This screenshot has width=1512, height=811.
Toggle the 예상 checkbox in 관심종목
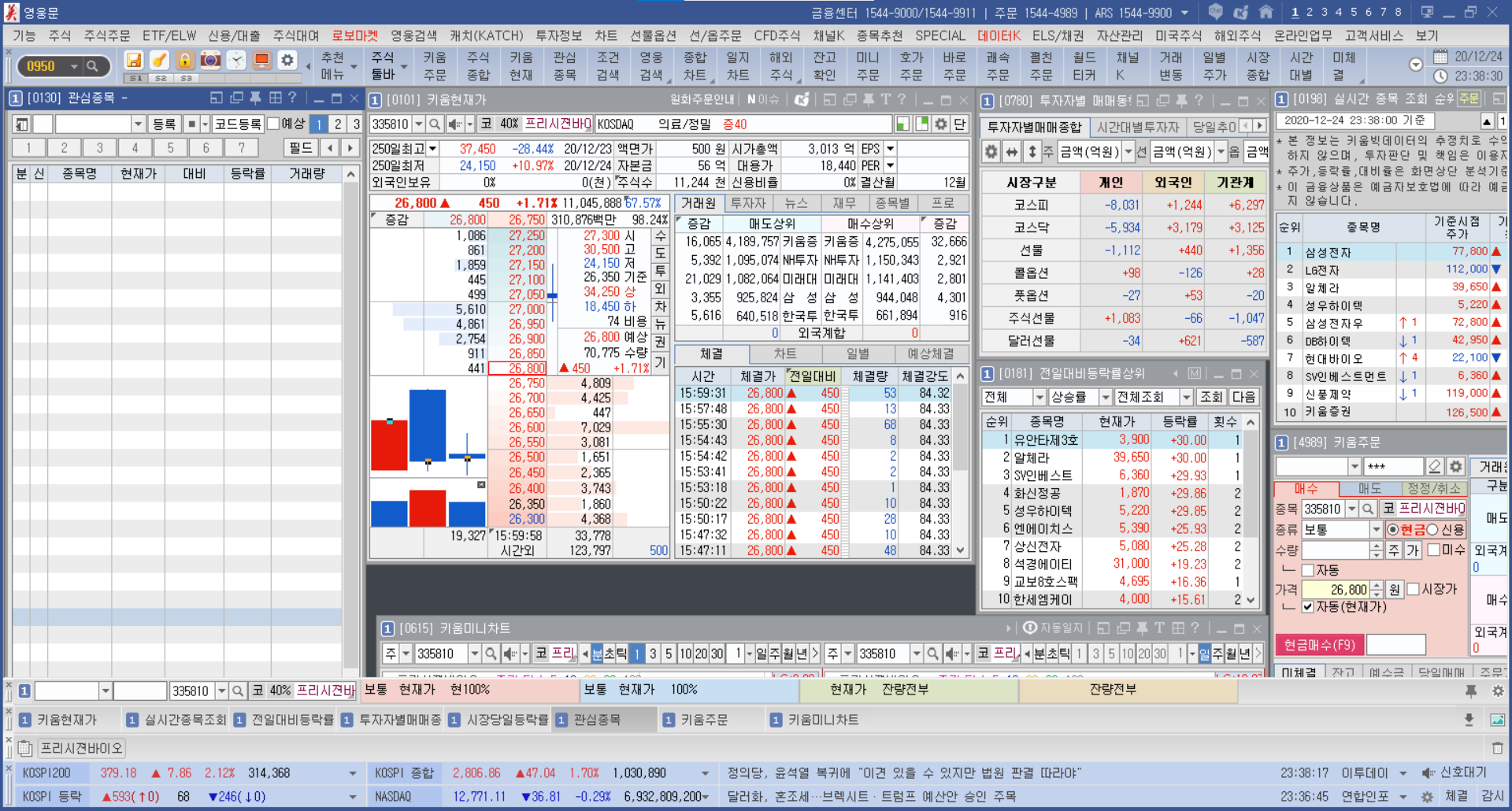tap(273, 124)
